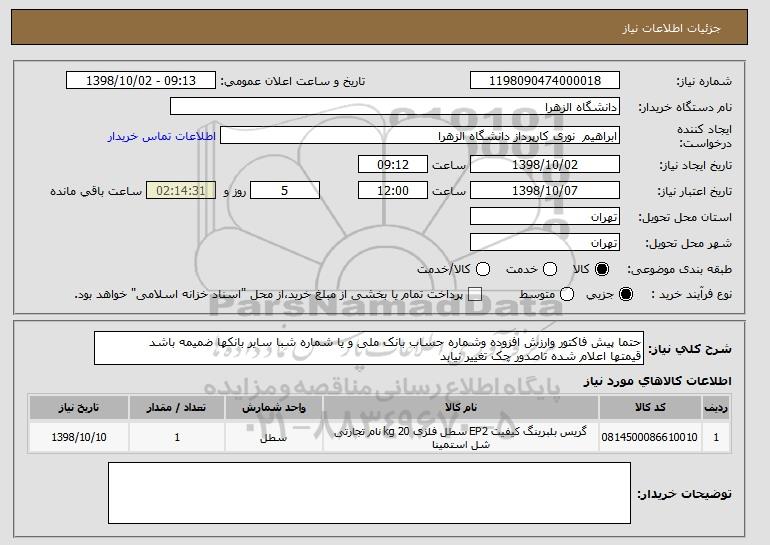Click the need creation date 1398/10/02
Screen dimensions: 770x545
[545, 164]
